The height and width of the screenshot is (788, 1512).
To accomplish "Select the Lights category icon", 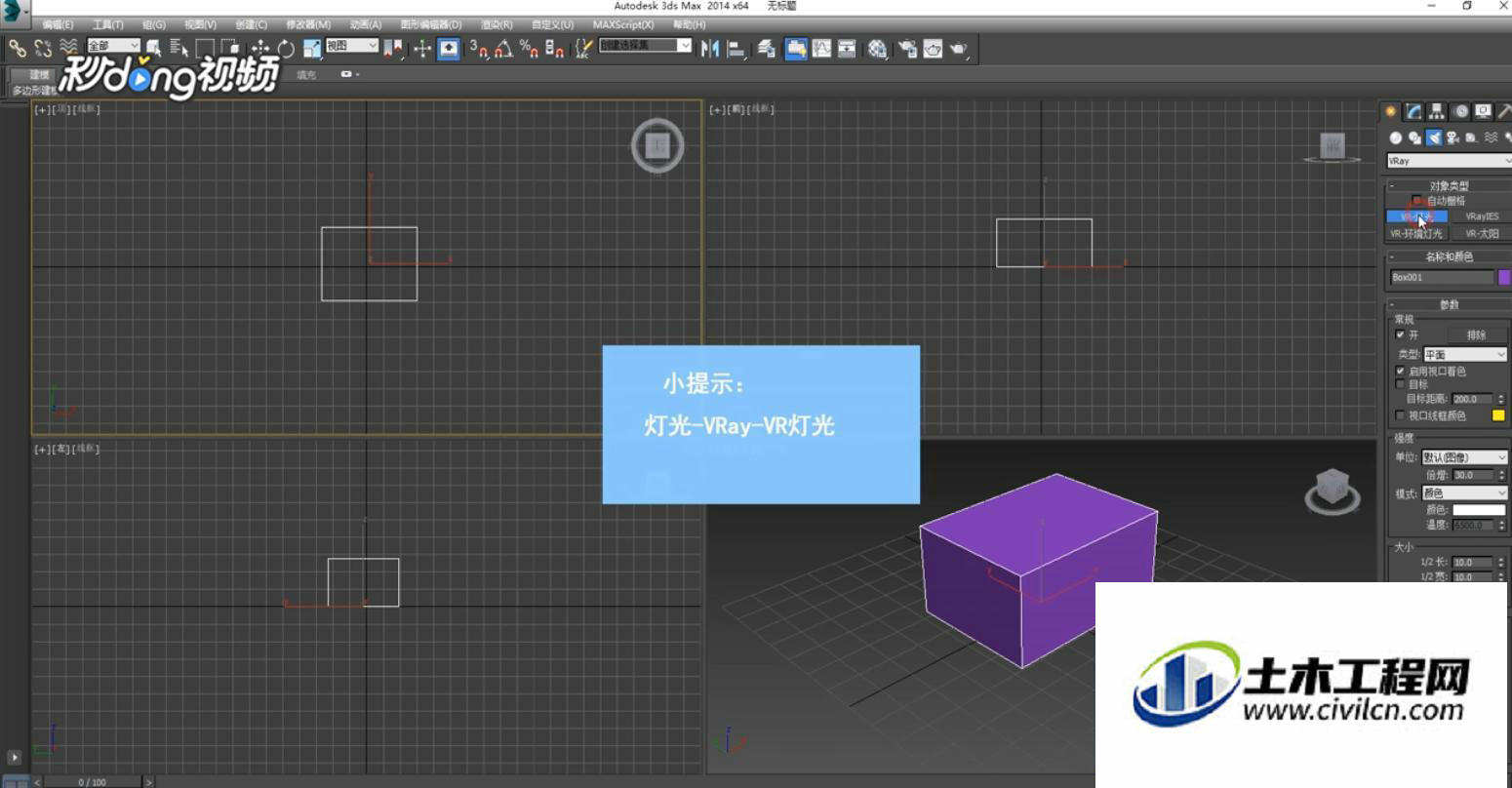I will coord(1434,138).
